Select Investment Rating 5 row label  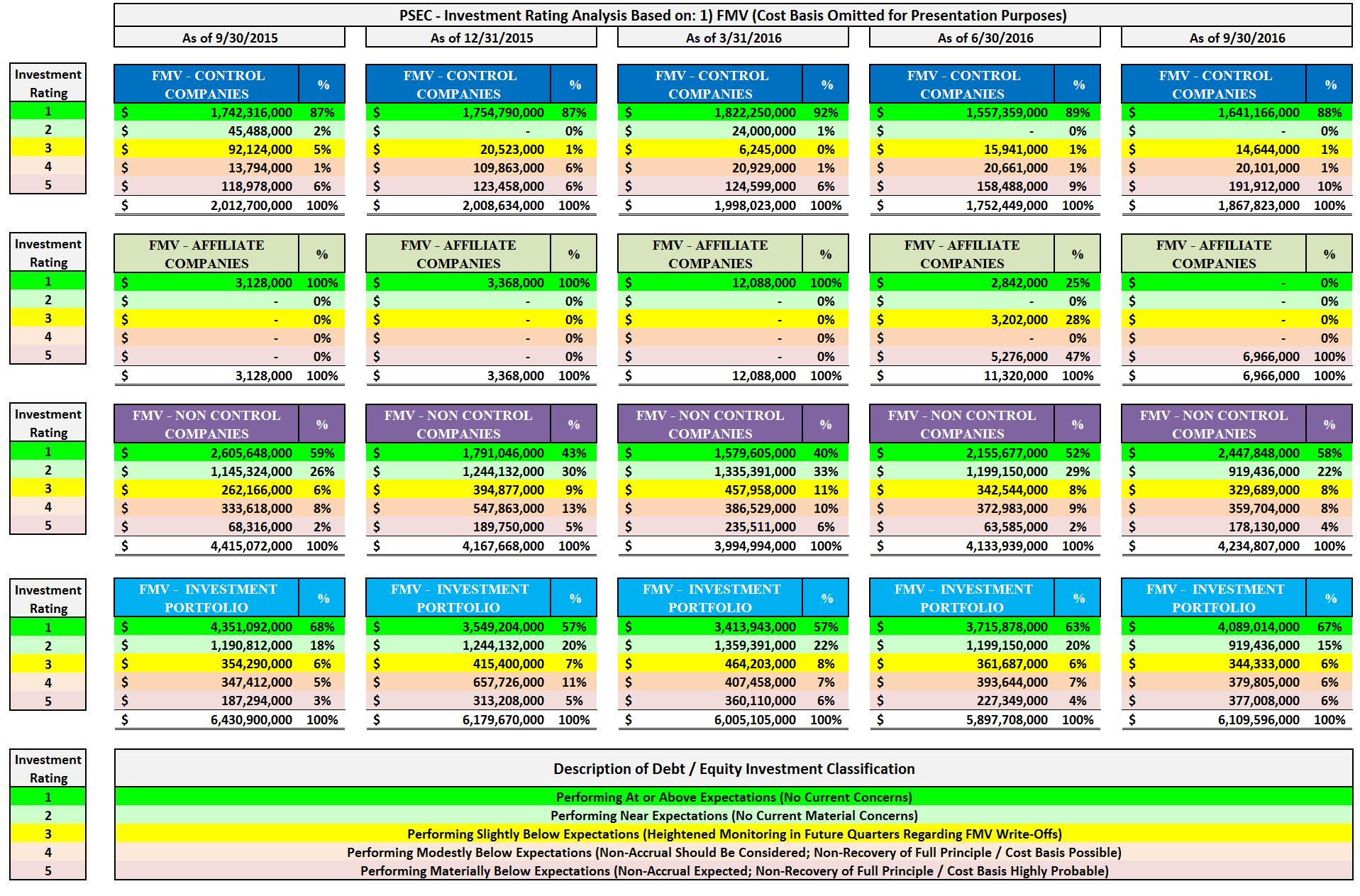[46, 186]
